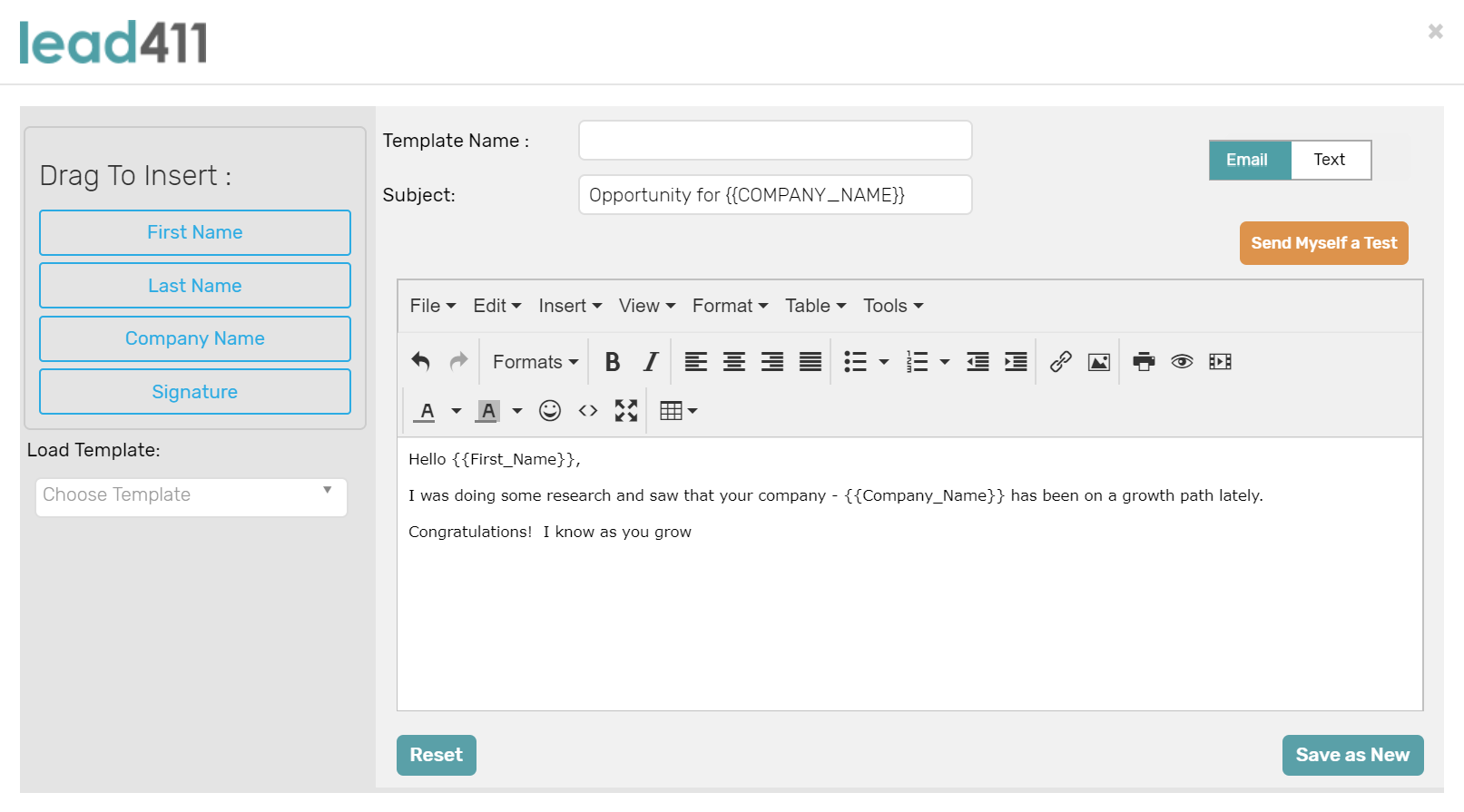
Task: Toggle bold formatting in editor
Action: (x=613, y=362)
